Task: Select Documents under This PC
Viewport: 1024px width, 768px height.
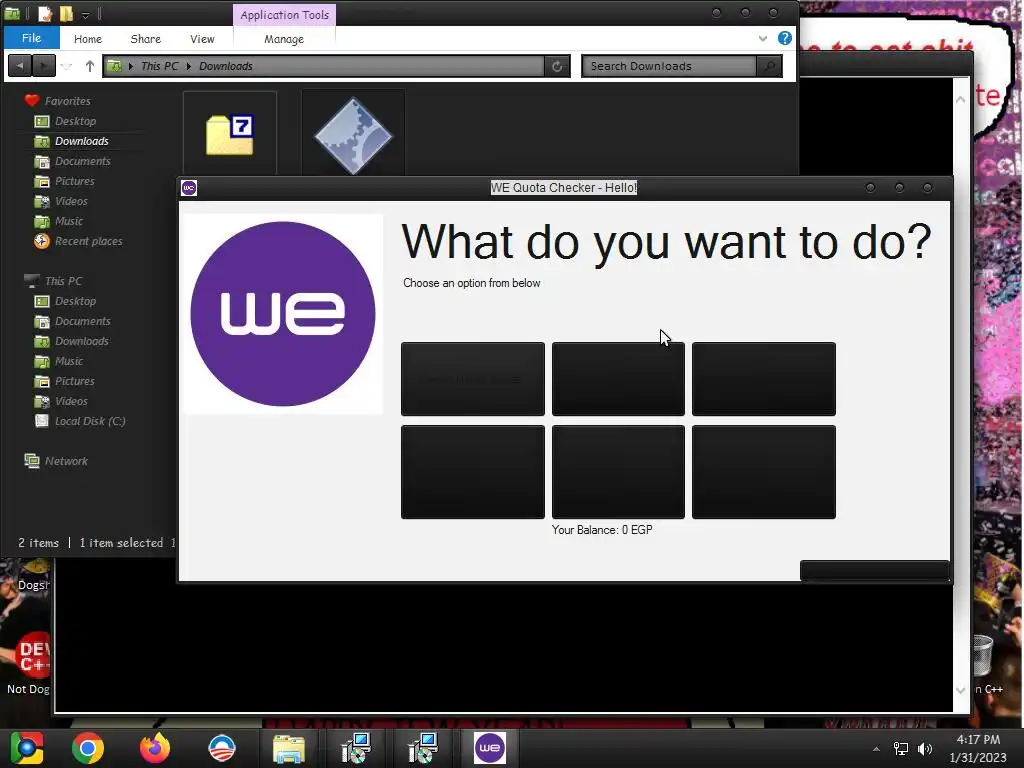Action: coord(72,321)
